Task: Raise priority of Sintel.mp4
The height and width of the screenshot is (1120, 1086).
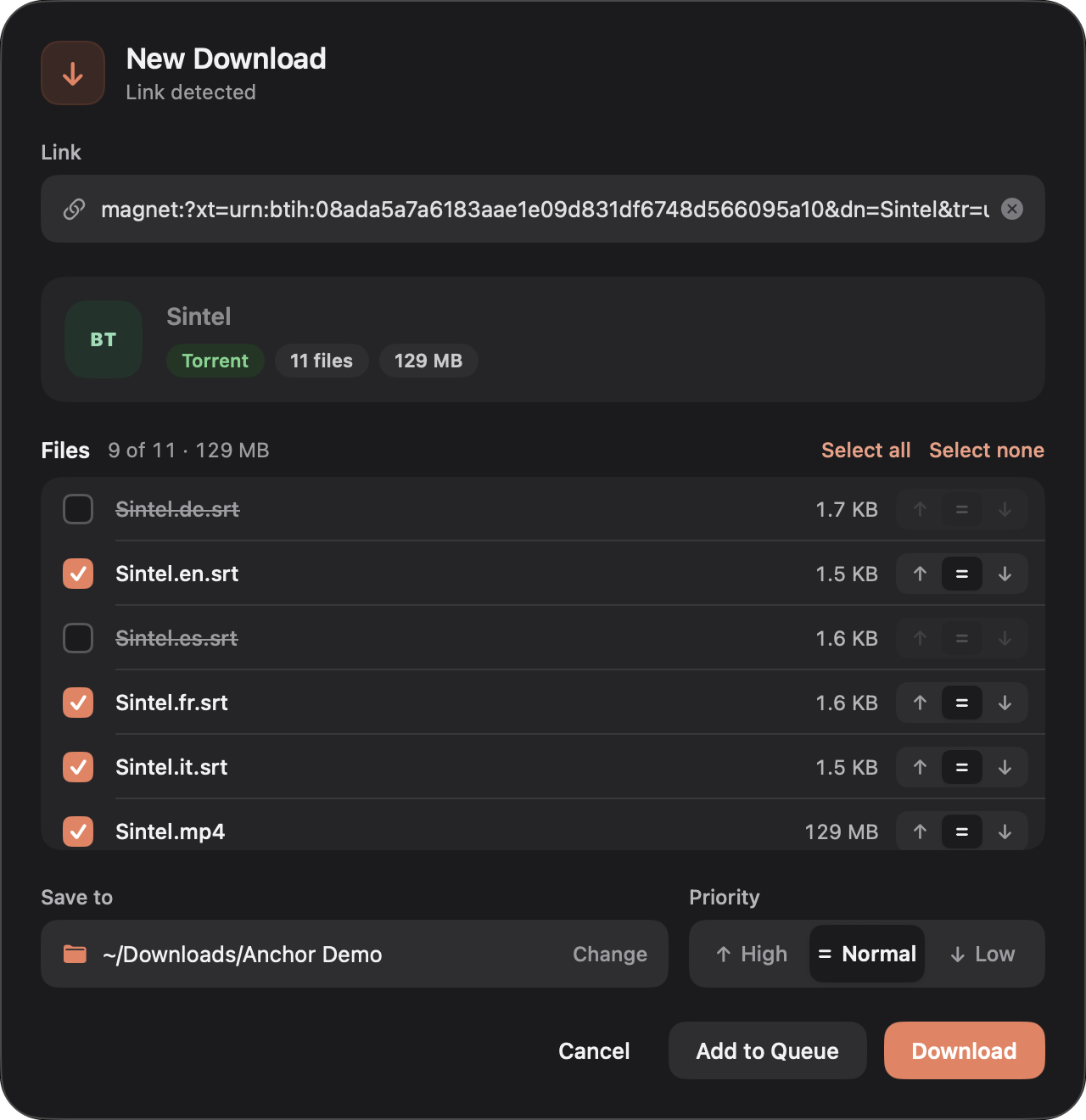Action: click(x=920, y=832)
